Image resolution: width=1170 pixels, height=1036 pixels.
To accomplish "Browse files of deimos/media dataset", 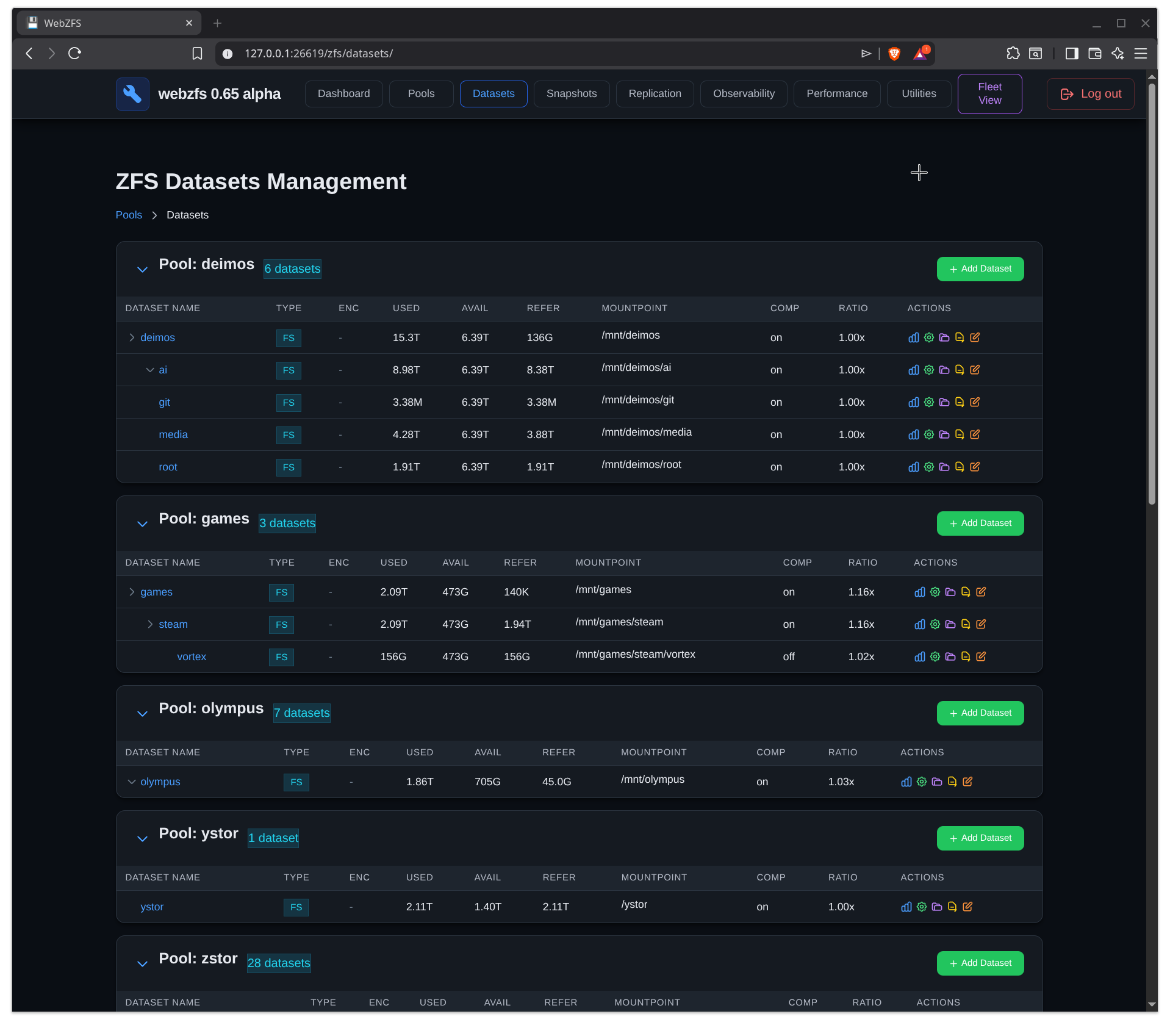I will tap(944, 434).
